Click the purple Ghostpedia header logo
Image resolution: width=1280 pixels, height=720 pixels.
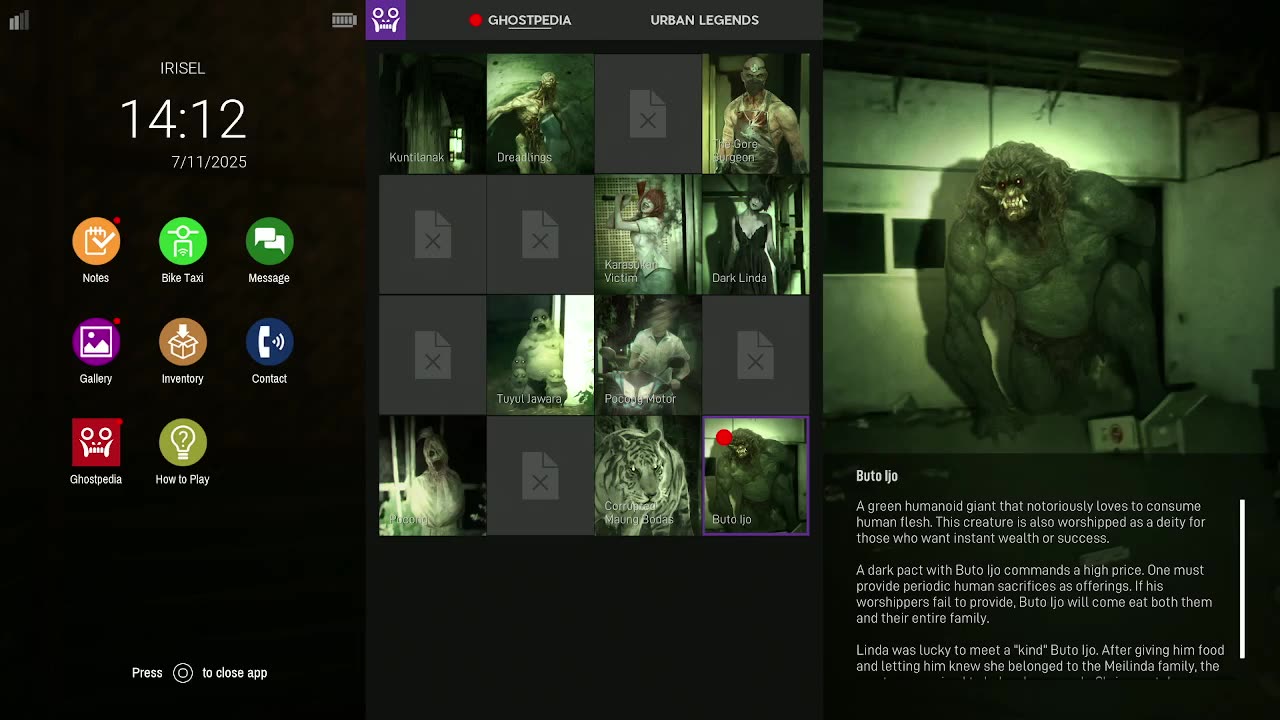386,20
